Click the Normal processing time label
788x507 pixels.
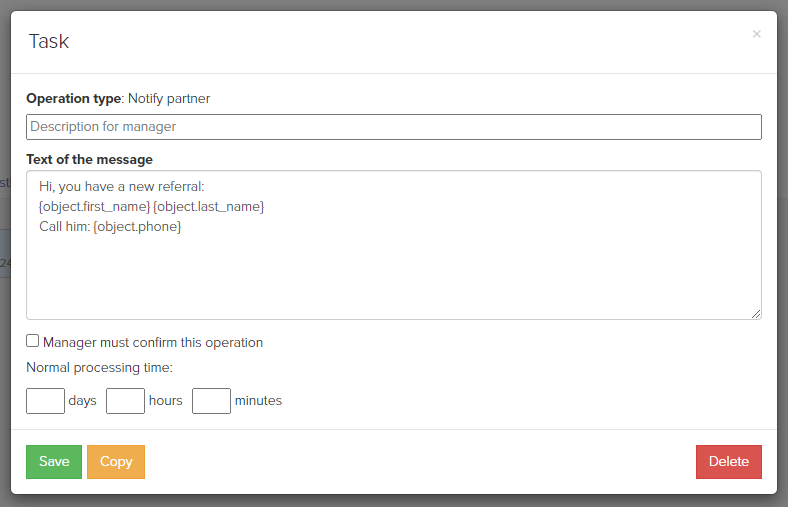(x=100, y=368)
